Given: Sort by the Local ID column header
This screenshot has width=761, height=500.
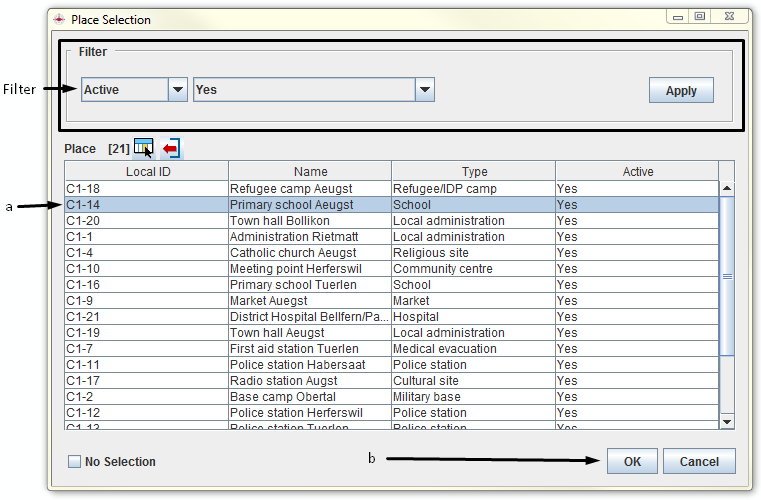Looking at the screenshot, I should (147, 172).
